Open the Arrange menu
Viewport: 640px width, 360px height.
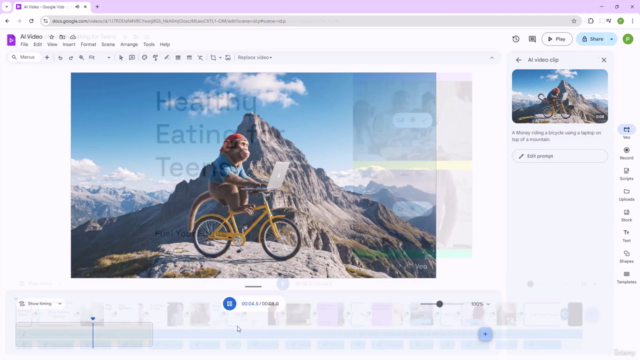pos(129,44)
